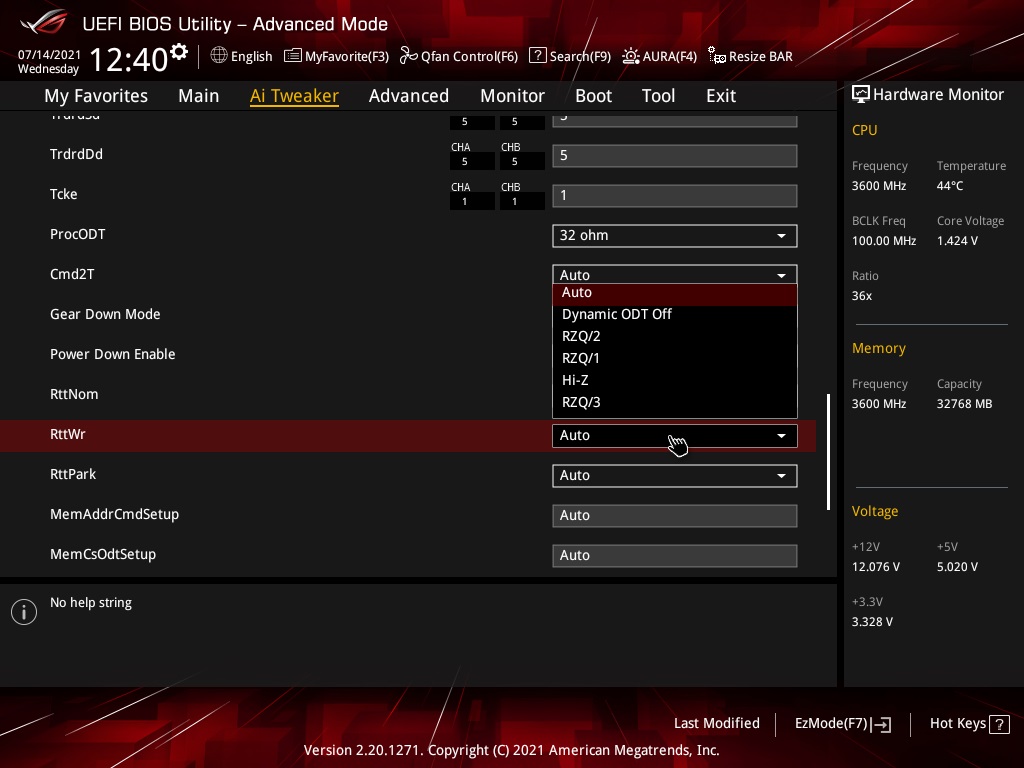Toggle the Resize BAR icon
1024x768 pixels.
[717, 56]
